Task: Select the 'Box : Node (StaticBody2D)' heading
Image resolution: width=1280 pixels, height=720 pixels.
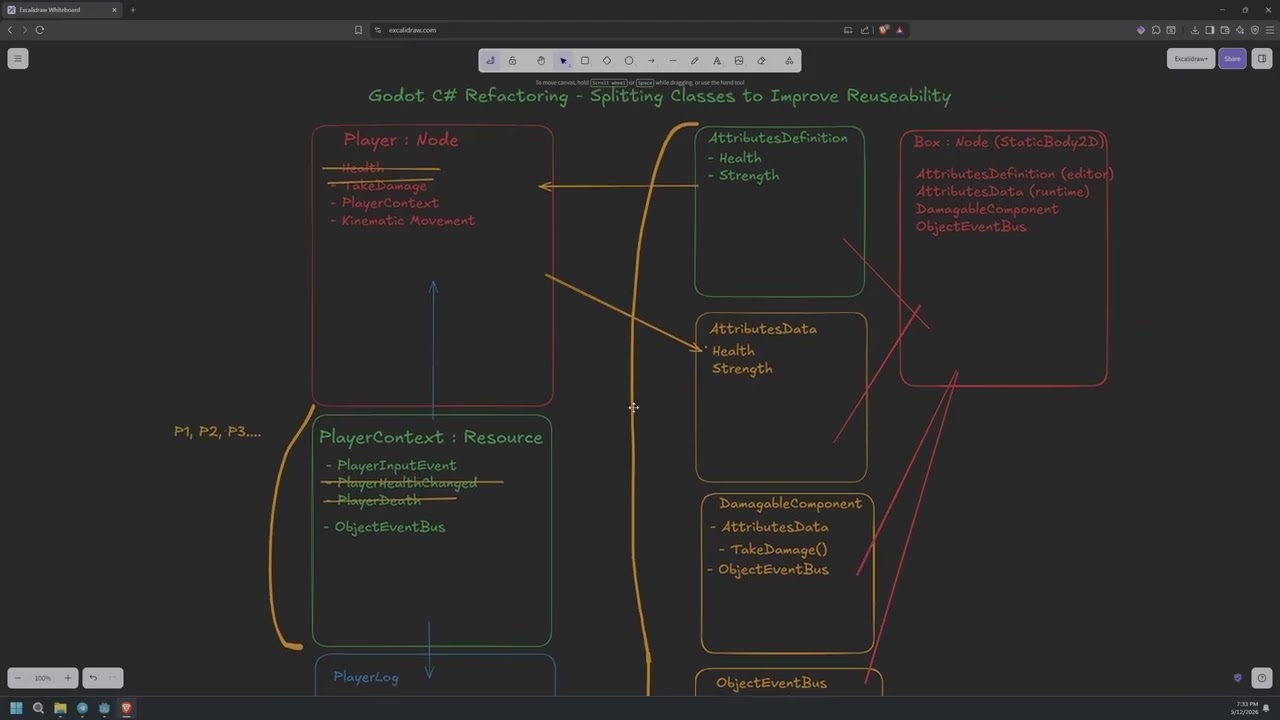Action: (x=1008, y=142)
